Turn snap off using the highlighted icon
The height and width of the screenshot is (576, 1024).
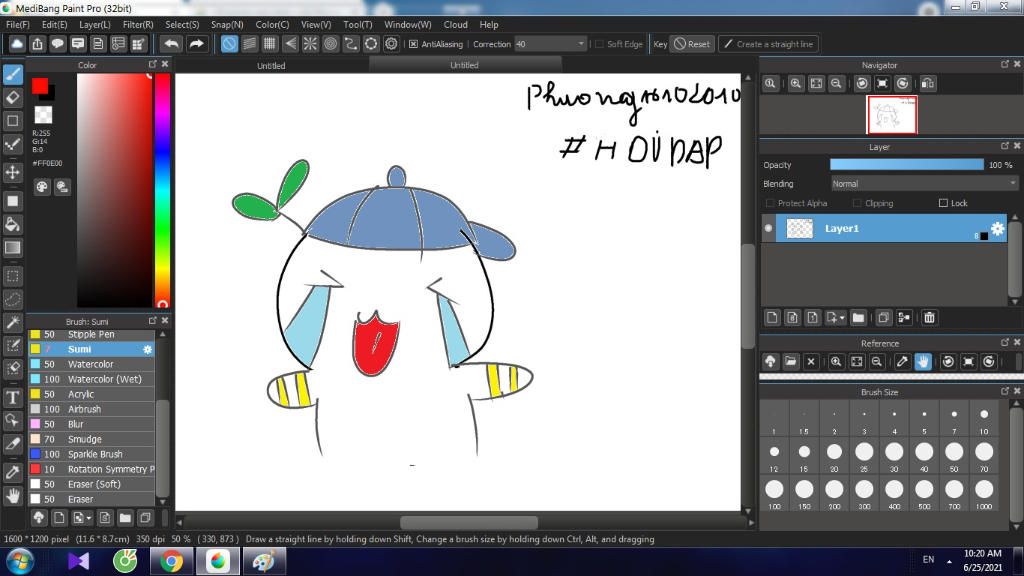229,44
